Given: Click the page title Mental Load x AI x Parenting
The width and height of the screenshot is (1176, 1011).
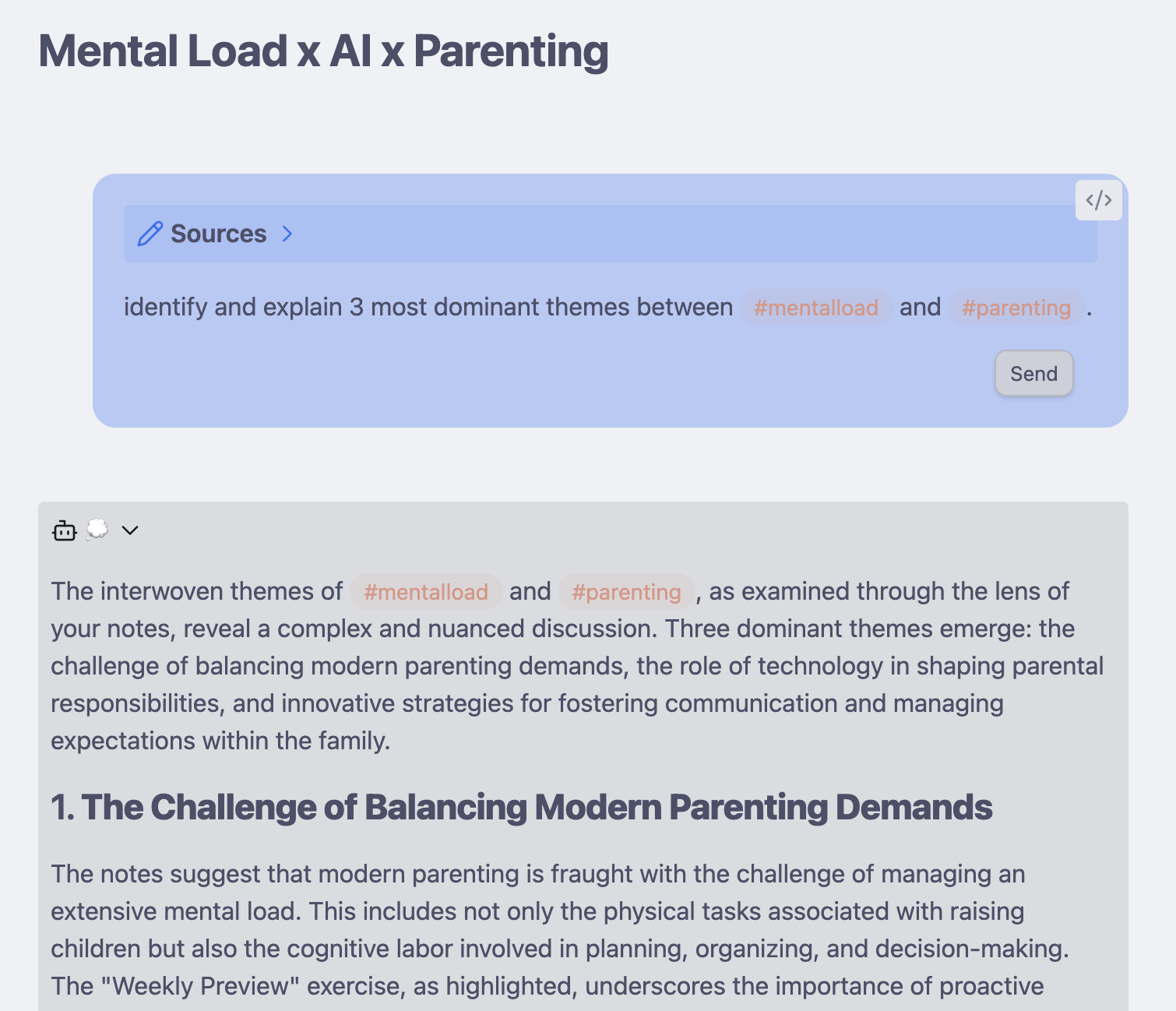Looking at the screenshot, I should [x=323, y=51].
